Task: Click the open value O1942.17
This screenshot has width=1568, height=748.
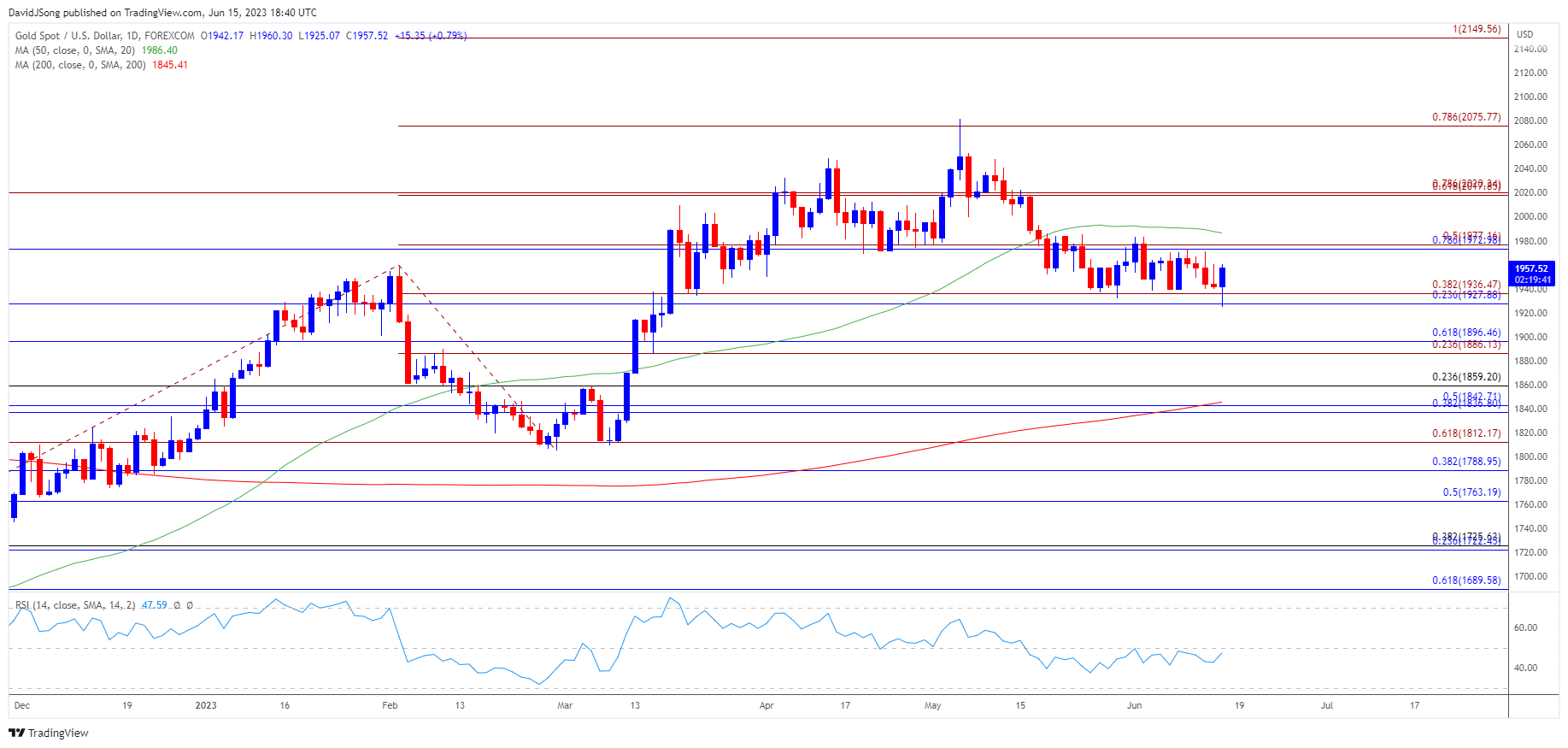Action: 222,36
